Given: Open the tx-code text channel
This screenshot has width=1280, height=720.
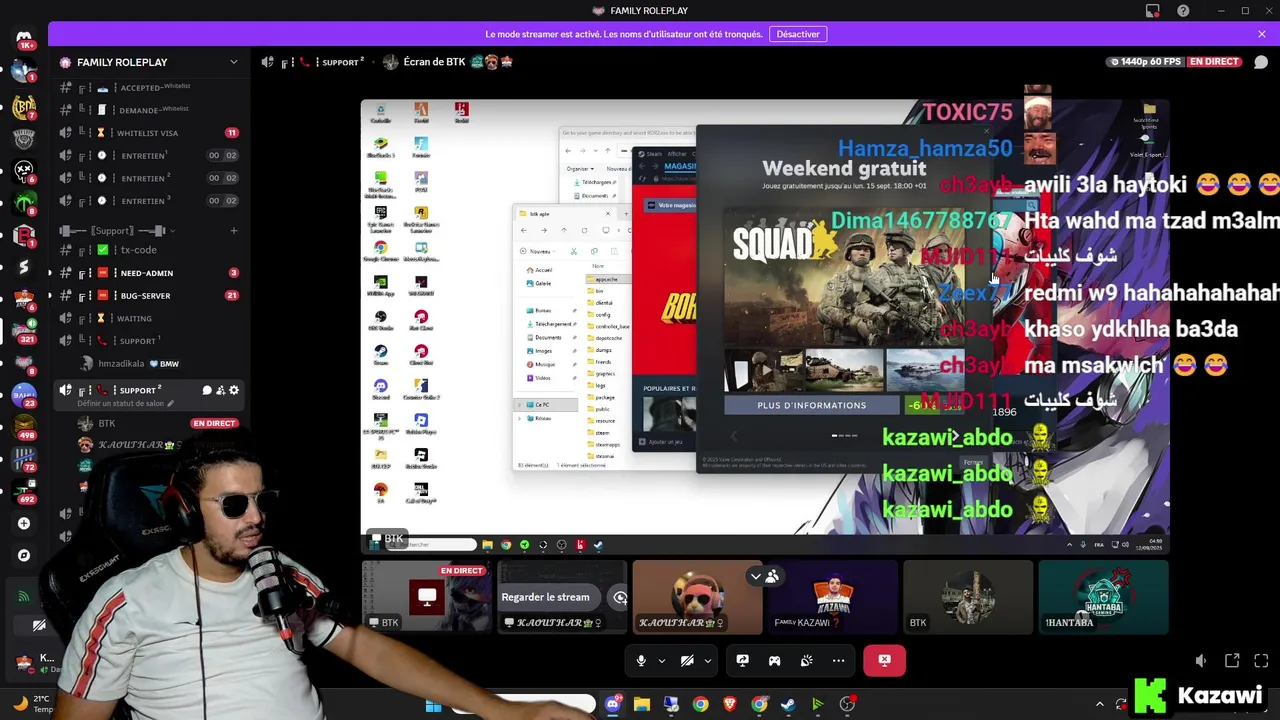Looking at the screenshot, I should coord(150,250).
